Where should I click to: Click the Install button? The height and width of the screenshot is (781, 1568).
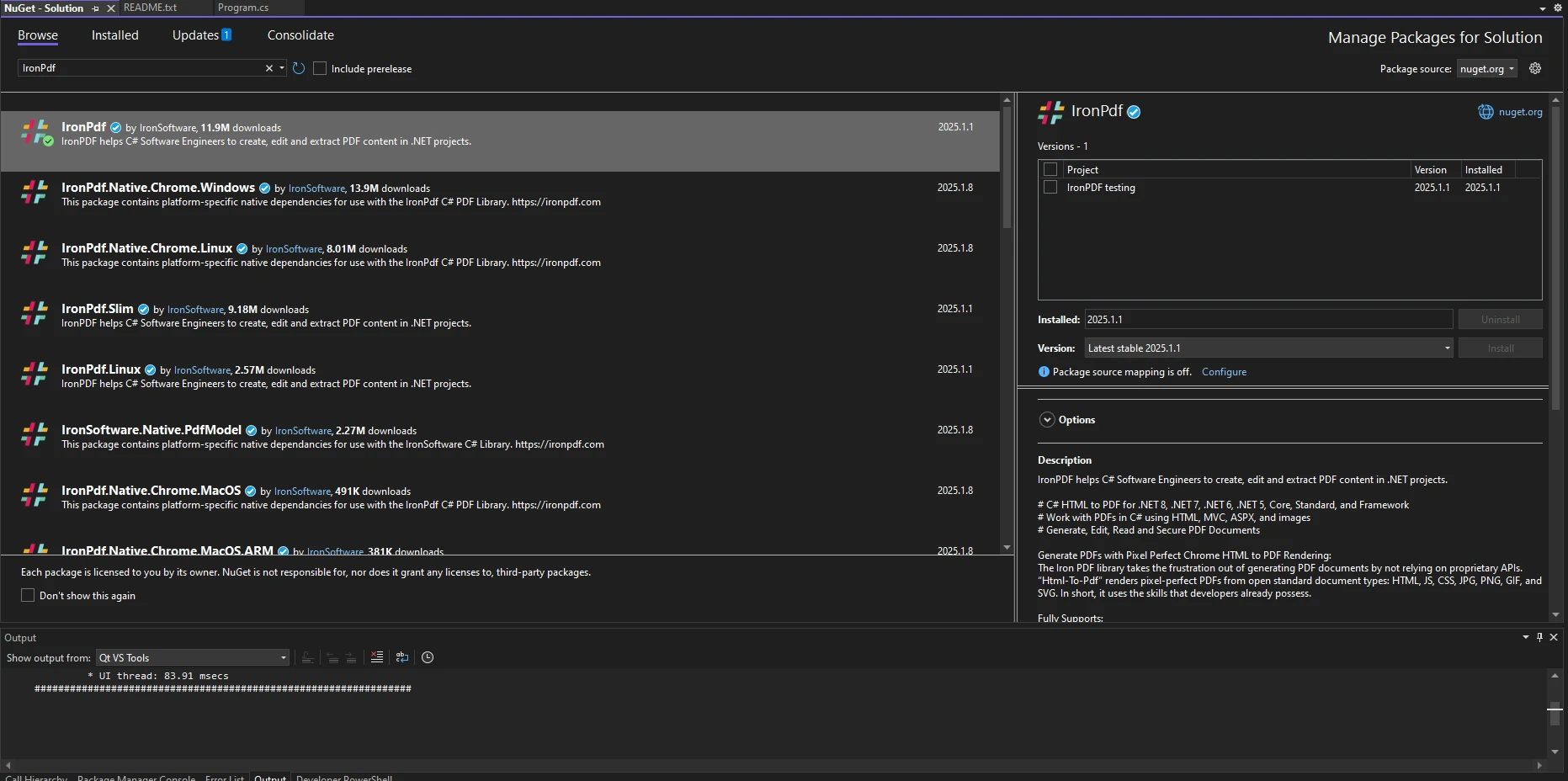click(1501, 348)
